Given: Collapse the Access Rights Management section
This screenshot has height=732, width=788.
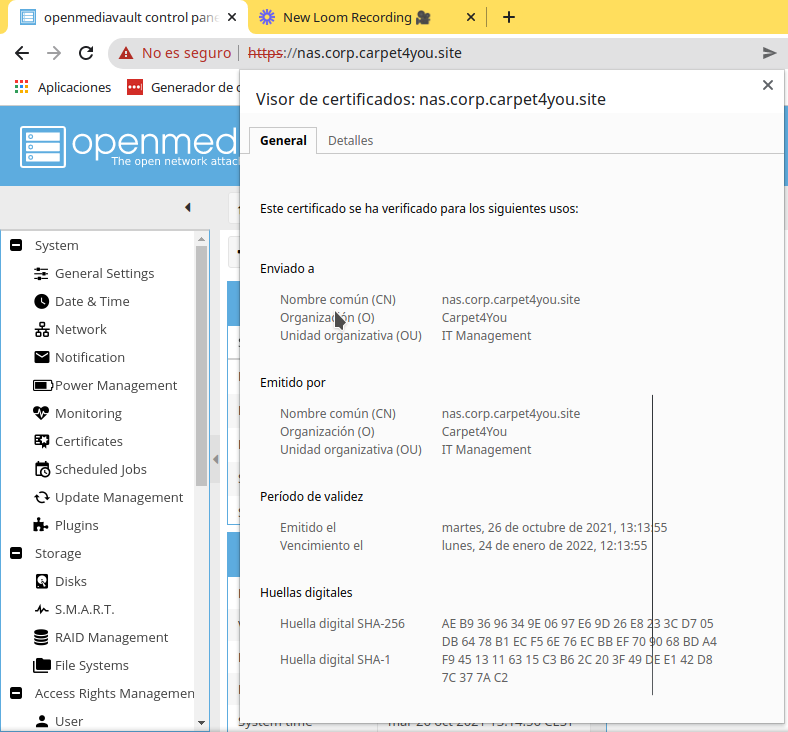Looking at the screenshot, I should tap(16, 693).
